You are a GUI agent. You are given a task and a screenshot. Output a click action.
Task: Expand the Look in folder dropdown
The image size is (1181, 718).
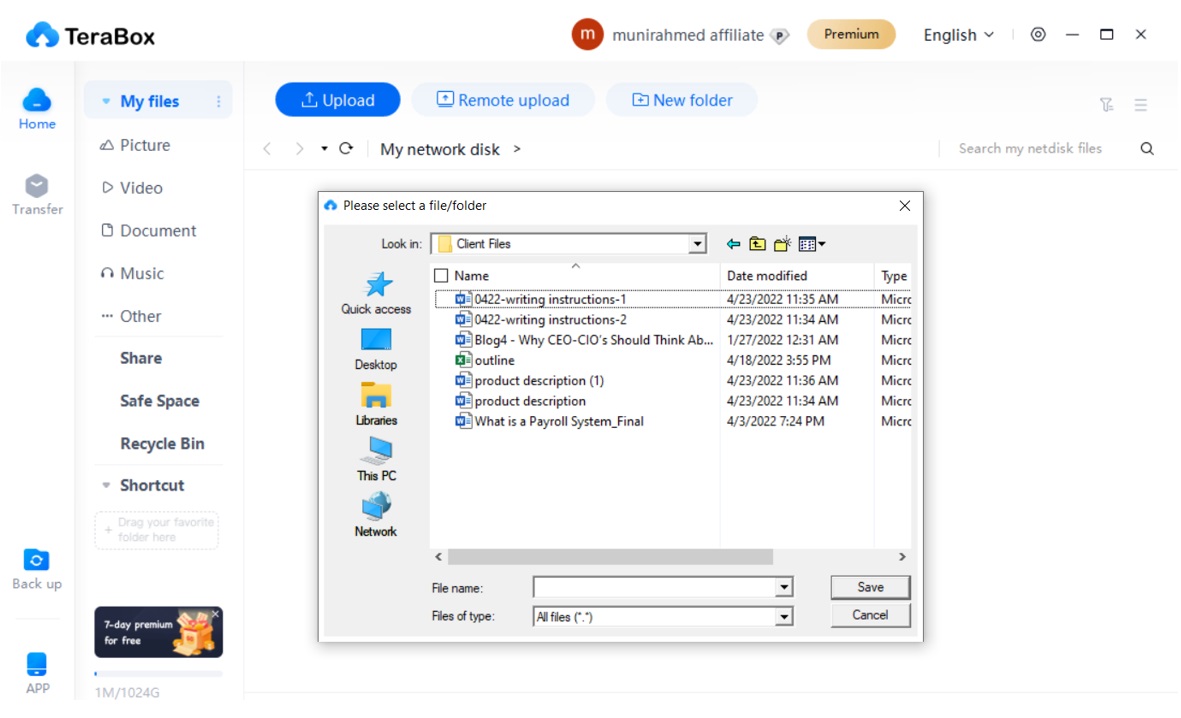click(697, 243)
